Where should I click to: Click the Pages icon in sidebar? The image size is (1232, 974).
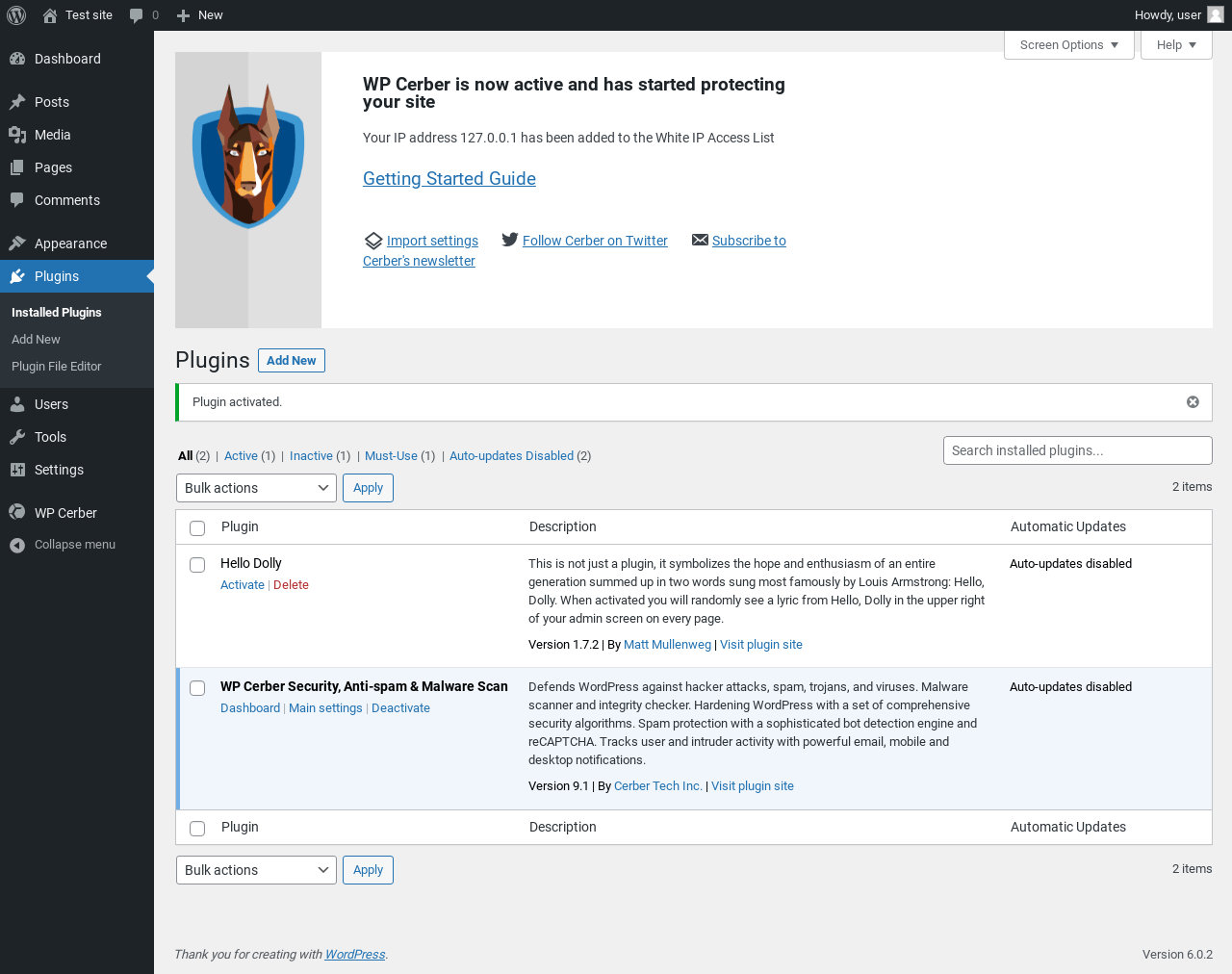17,167
